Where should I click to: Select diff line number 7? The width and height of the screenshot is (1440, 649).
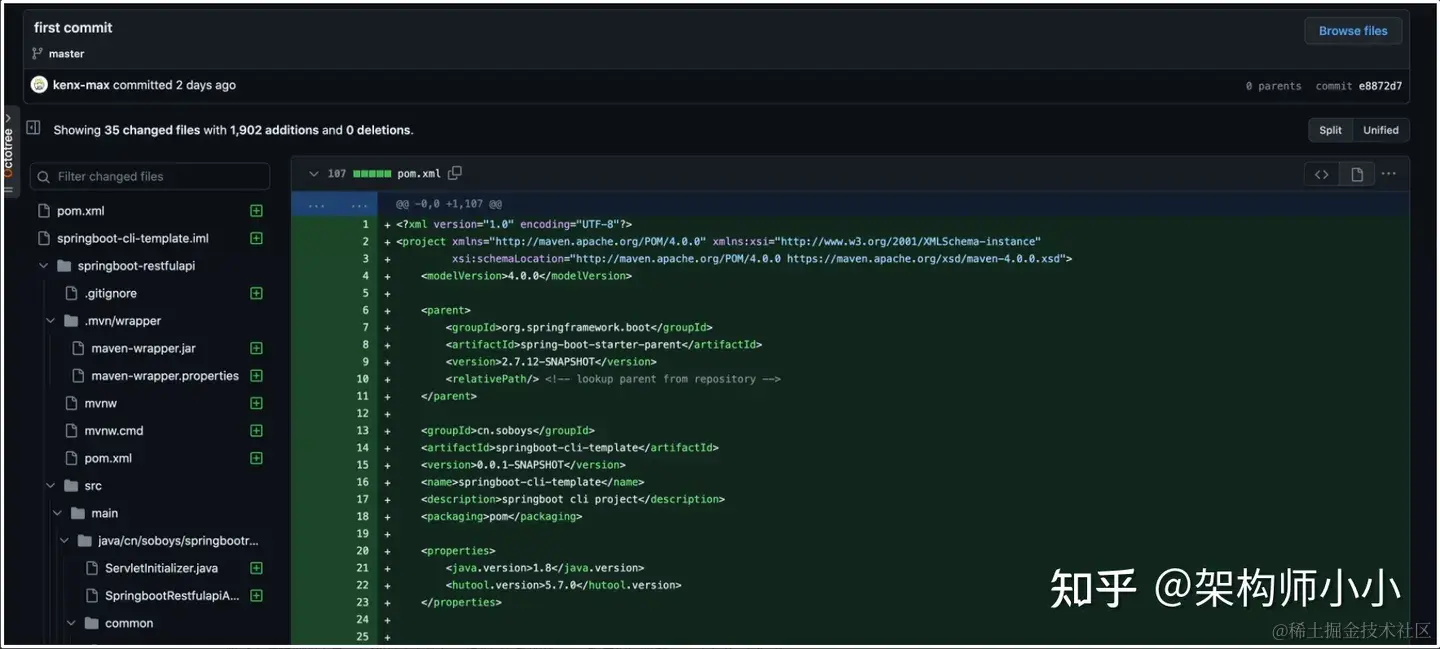click(365, 327)
